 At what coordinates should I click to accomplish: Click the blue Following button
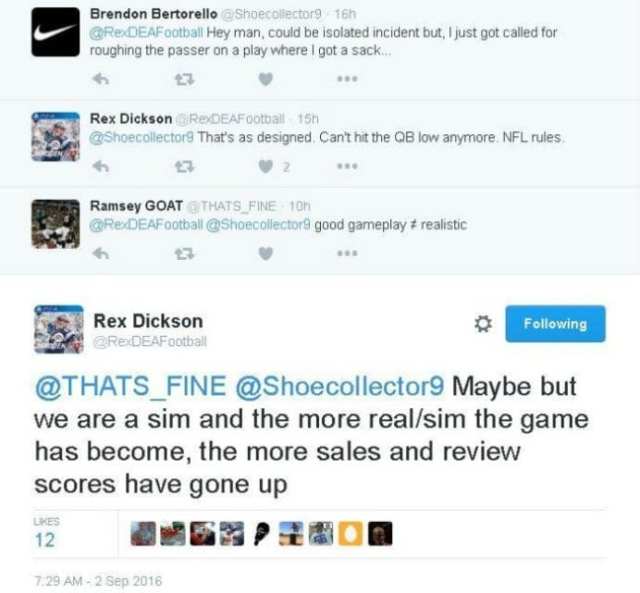coord(555,324)
